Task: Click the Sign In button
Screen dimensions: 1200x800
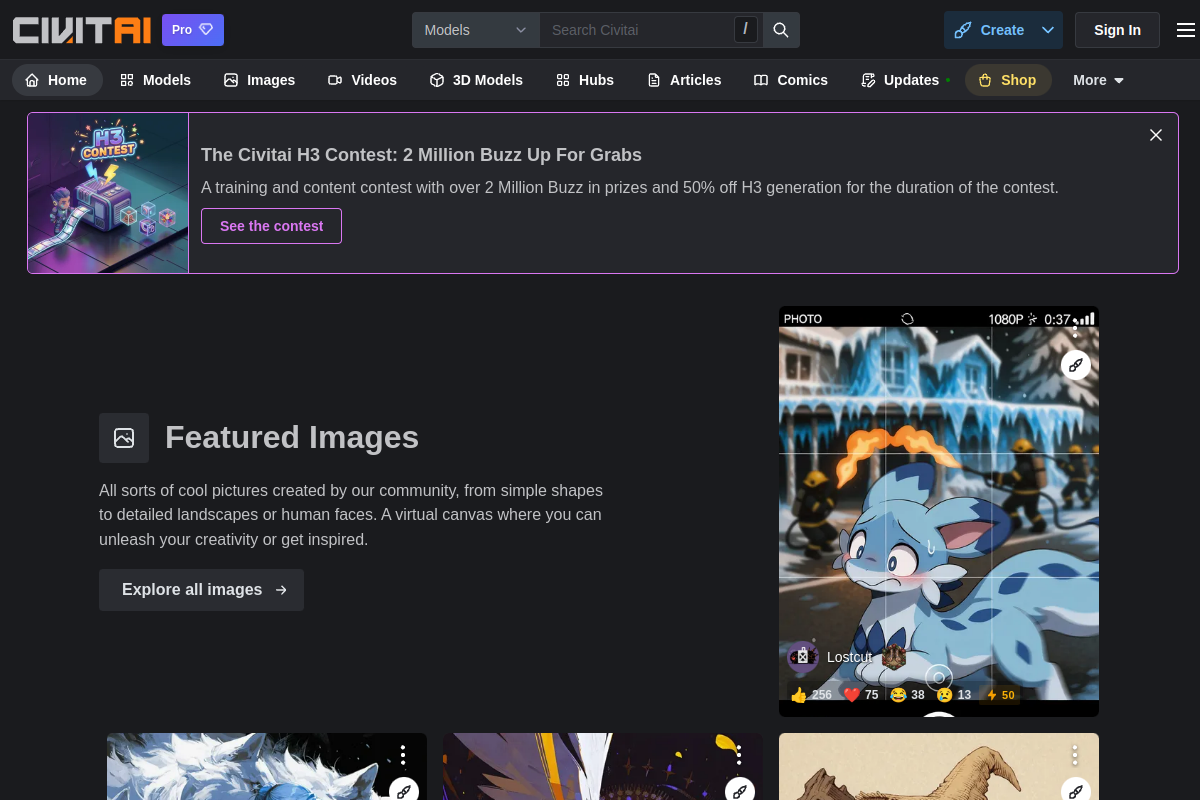Action: pyautogui.click(x=1117, y=30)
